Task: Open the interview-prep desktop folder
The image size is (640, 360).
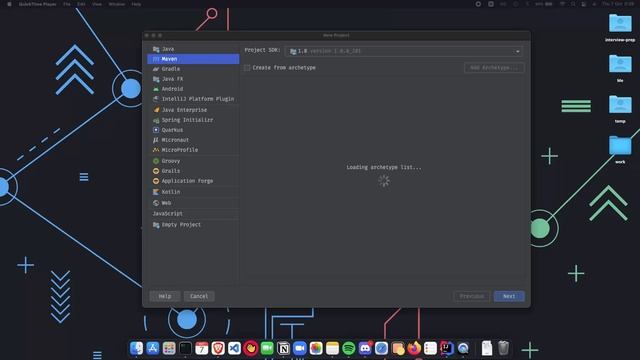Action: pos(620,27)
